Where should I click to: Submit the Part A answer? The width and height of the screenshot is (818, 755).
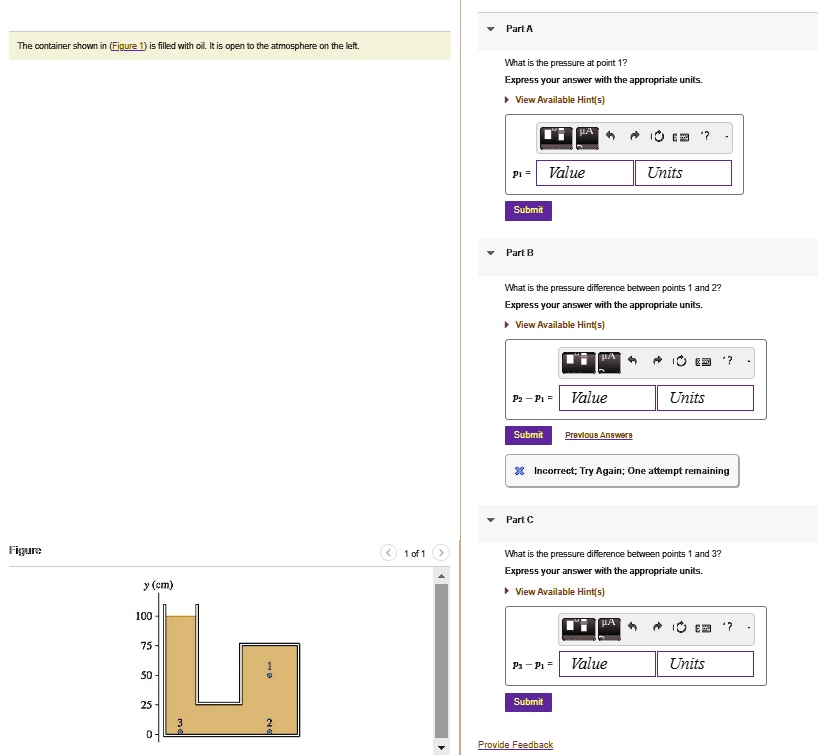coord(528,210)
